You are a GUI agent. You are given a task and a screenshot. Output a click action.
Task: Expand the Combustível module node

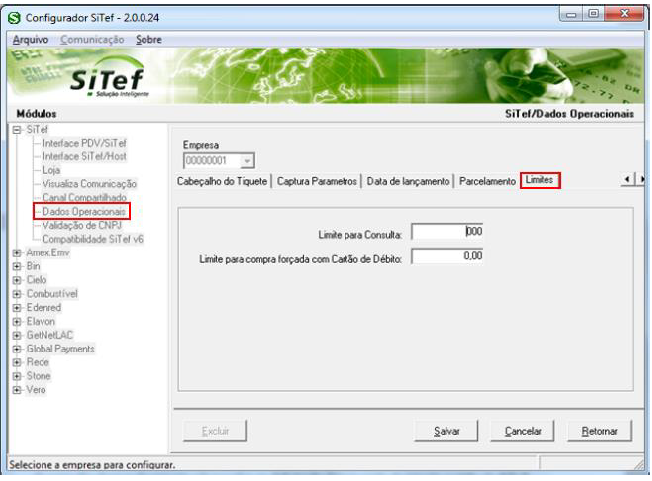[17, 294]
